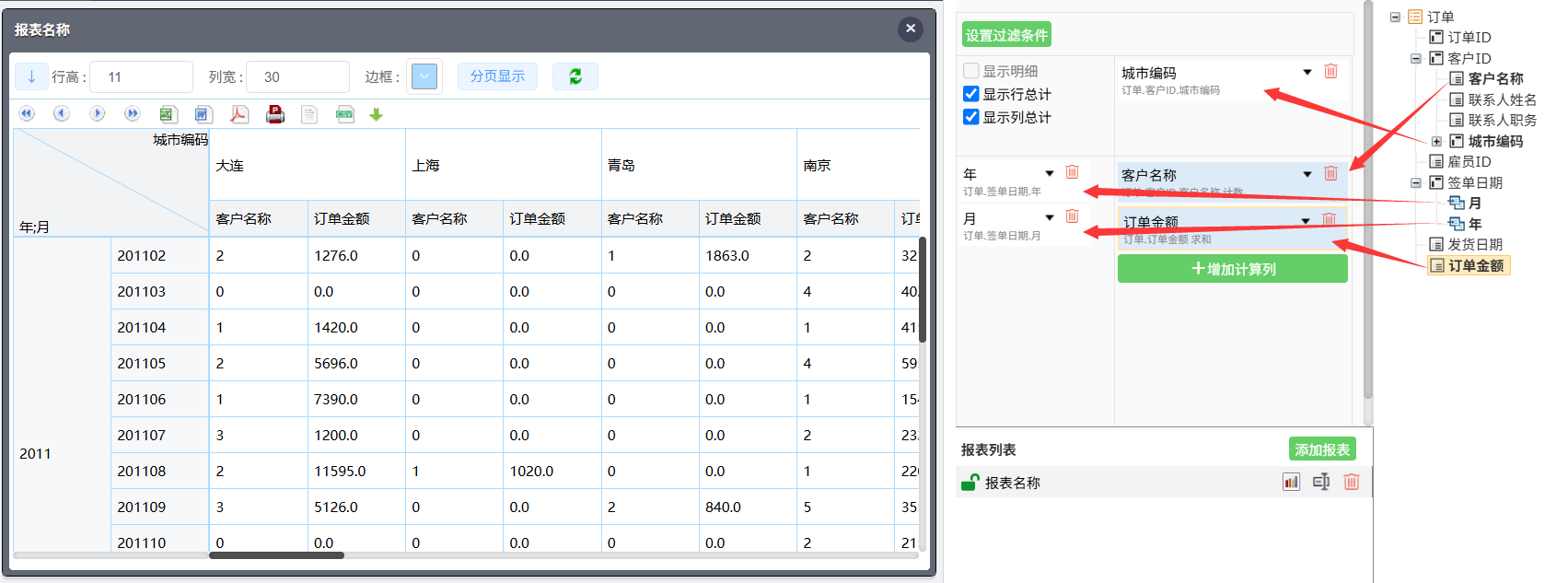
Task: Open the 城市编码 field dropdown arrow
Action: [x=1307, y=72]
